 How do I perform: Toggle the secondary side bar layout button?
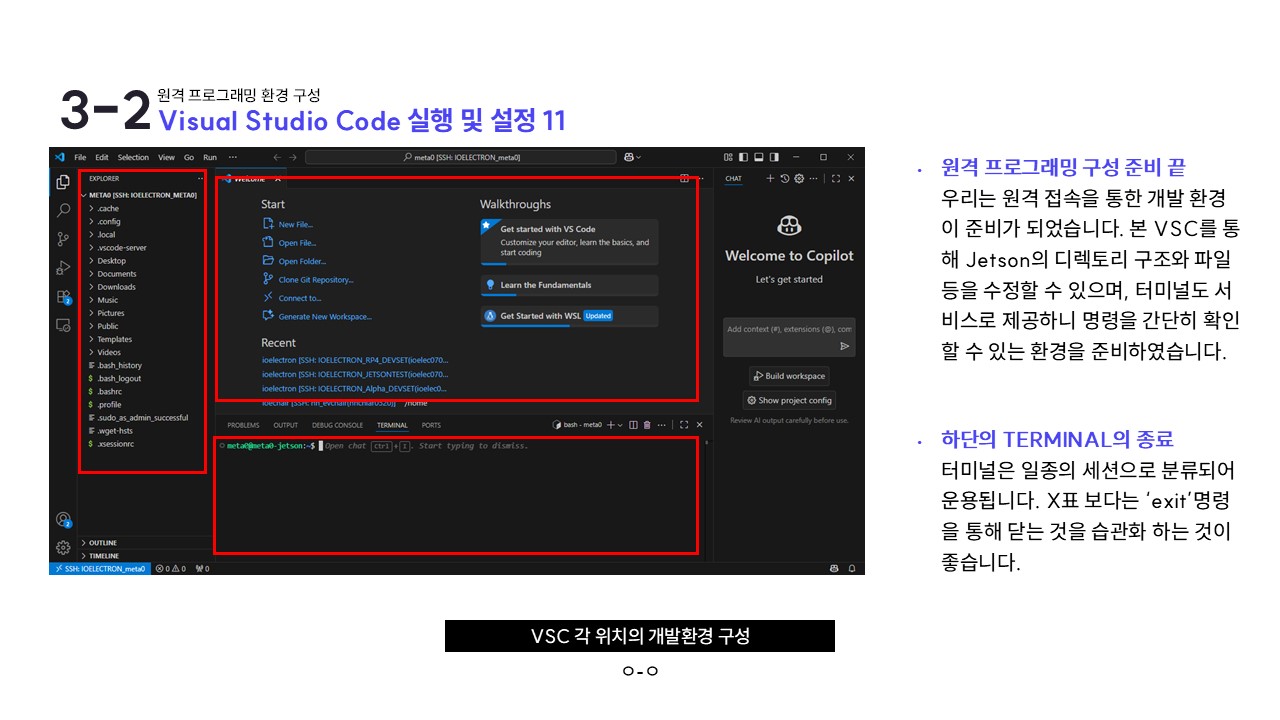(x=773, y=157)
